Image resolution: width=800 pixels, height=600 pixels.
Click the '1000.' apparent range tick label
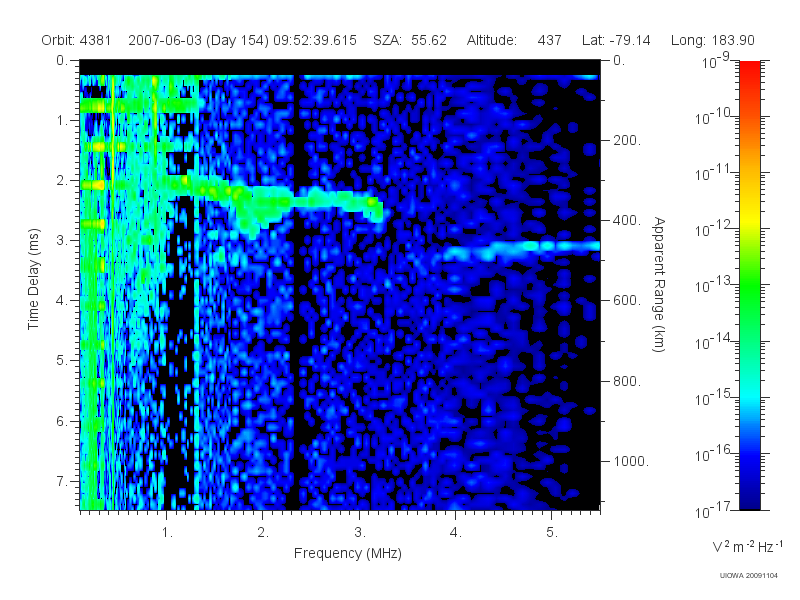pyautogui.click(x=631, y=461)
